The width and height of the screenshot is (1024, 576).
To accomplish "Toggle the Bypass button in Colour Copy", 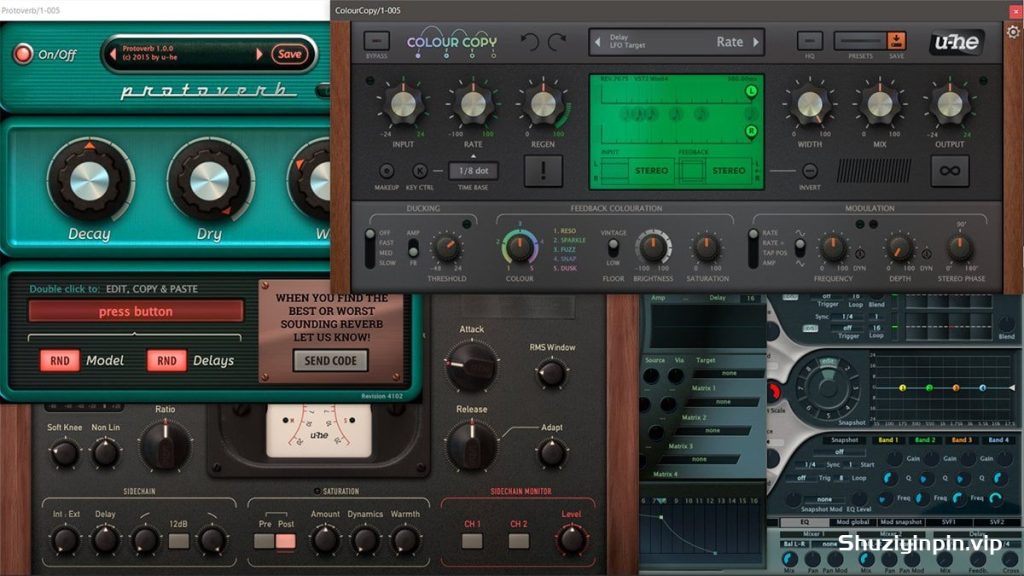I will pyautogui.click(x=377, y=40).
